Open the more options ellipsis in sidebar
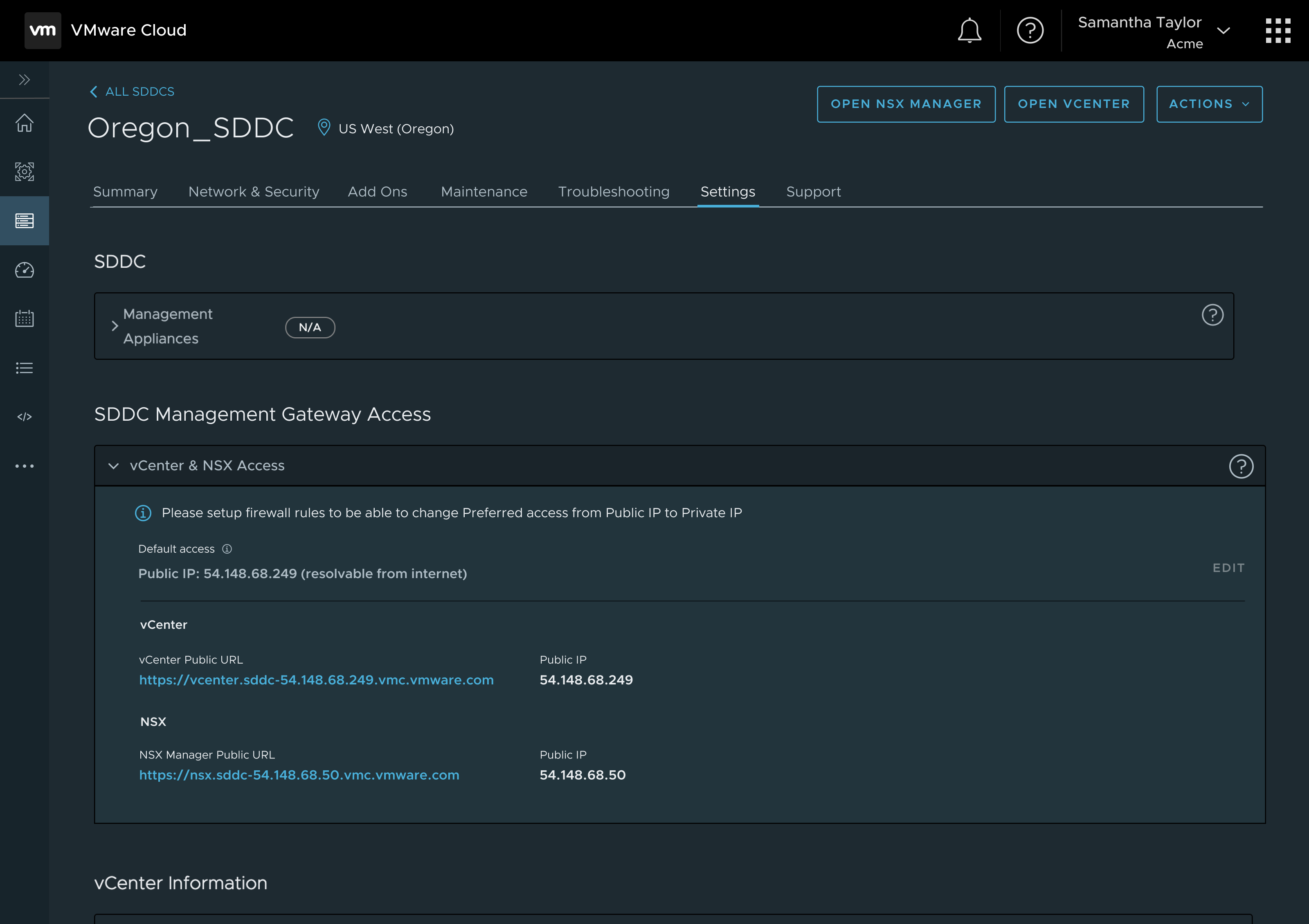1309x924 pixels. (24, 466)
